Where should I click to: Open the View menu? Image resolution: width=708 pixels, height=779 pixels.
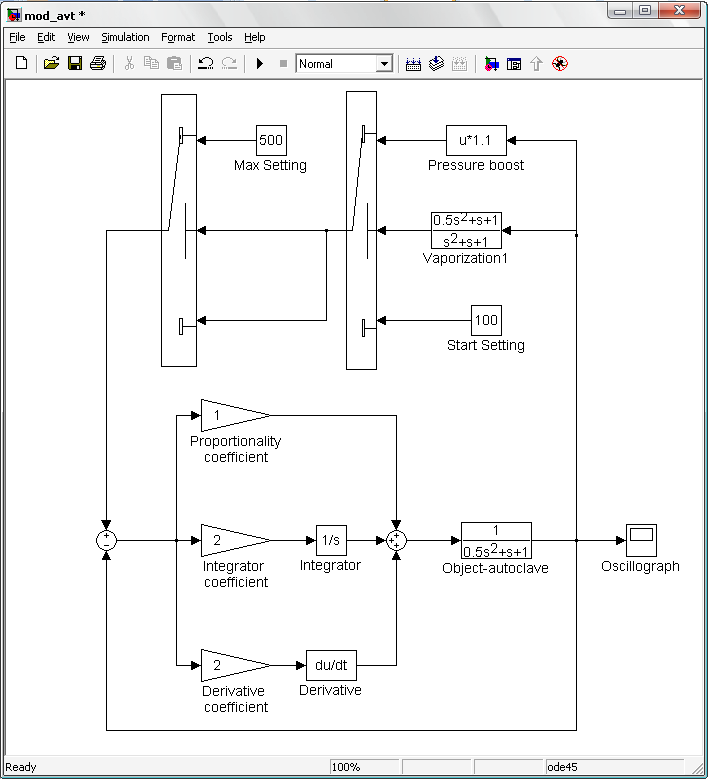[x=78, y=37]
